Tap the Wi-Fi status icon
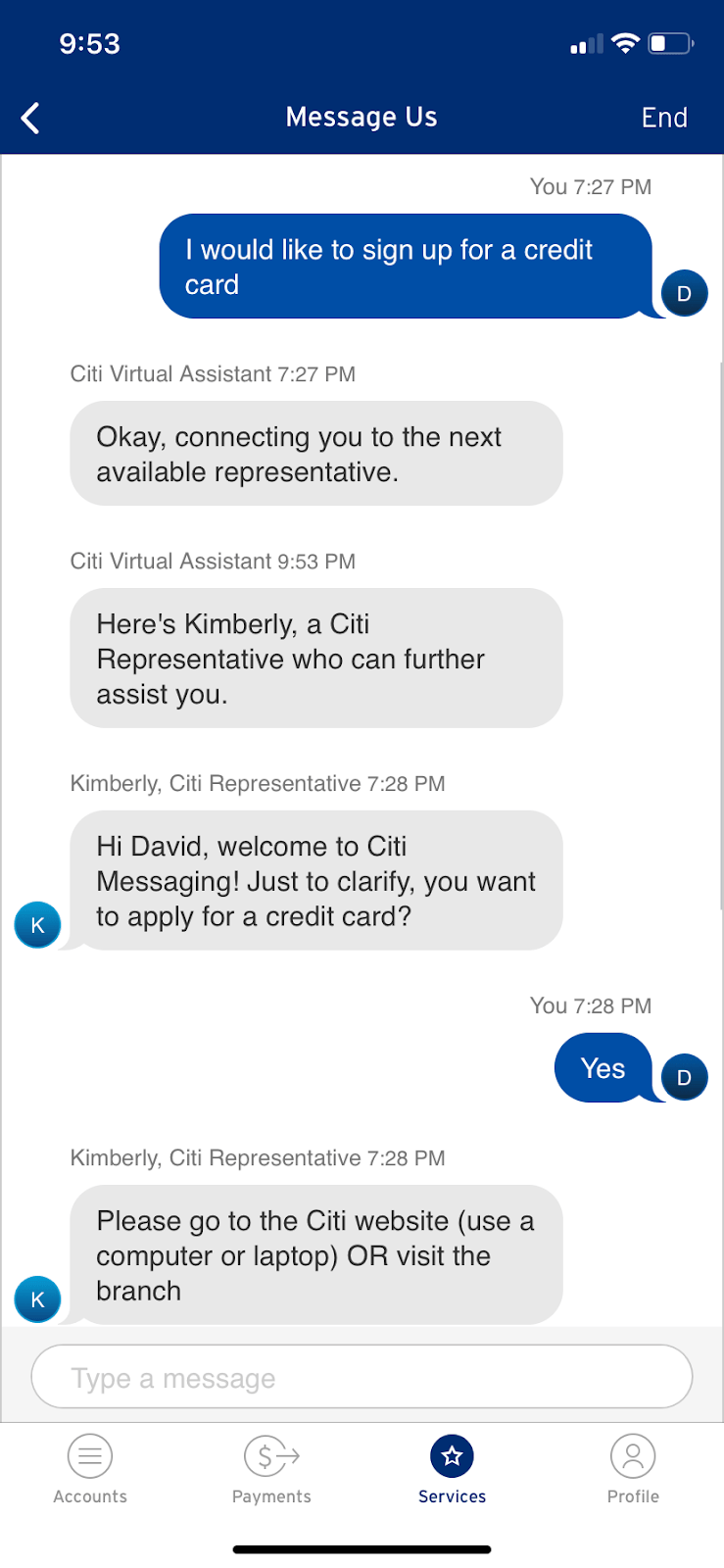724x1568 pixels. (625, 43)
